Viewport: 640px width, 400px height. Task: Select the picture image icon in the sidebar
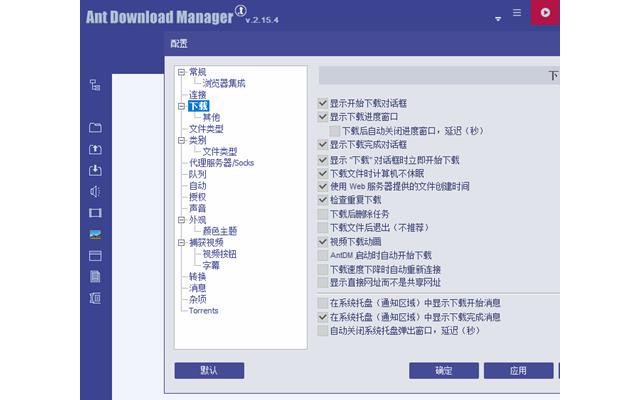pyautogui.click(x=95, y=234)
